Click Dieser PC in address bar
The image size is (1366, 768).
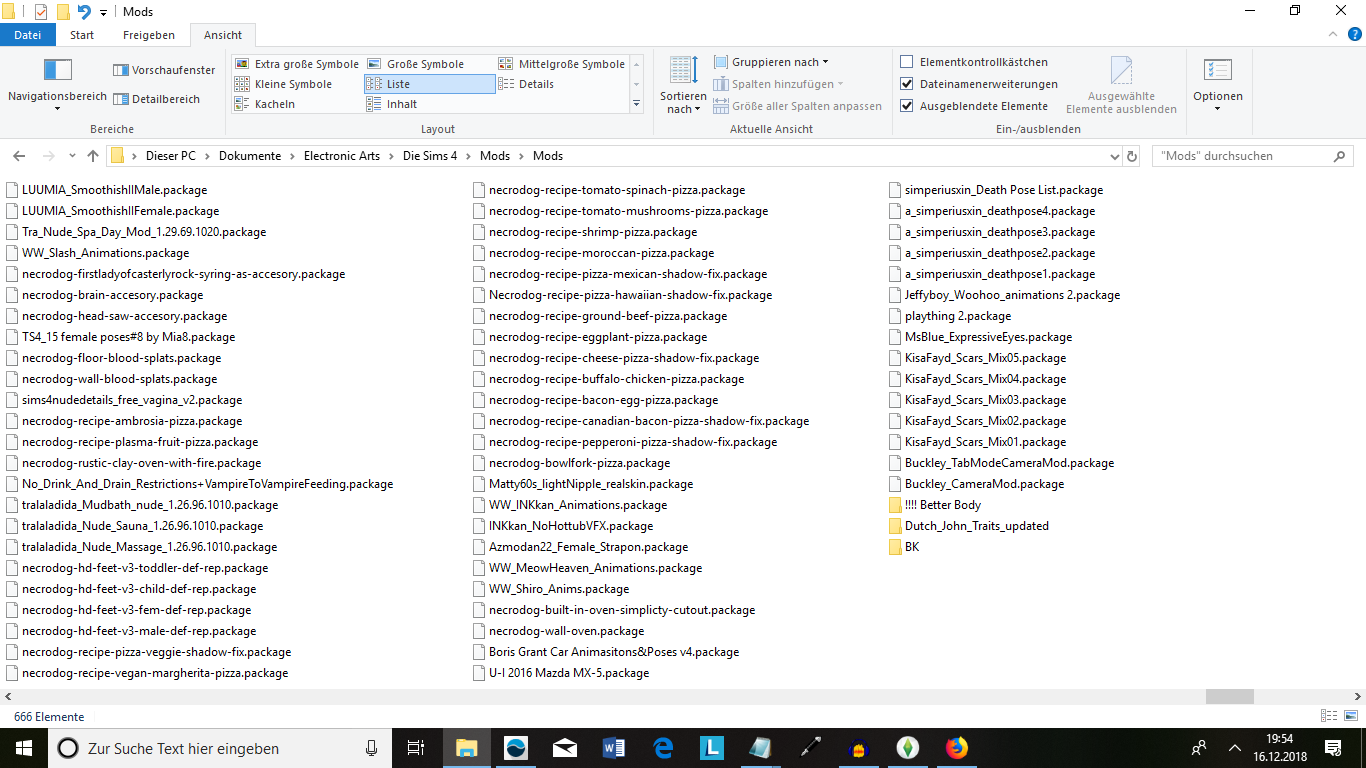[171, 156]
